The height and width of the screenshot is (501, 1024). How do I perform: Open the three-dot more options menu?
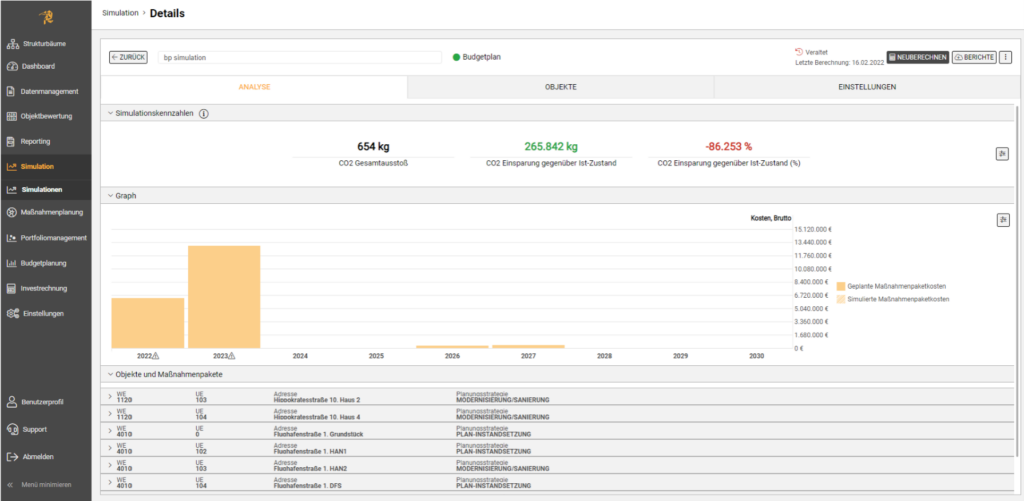1006,57
